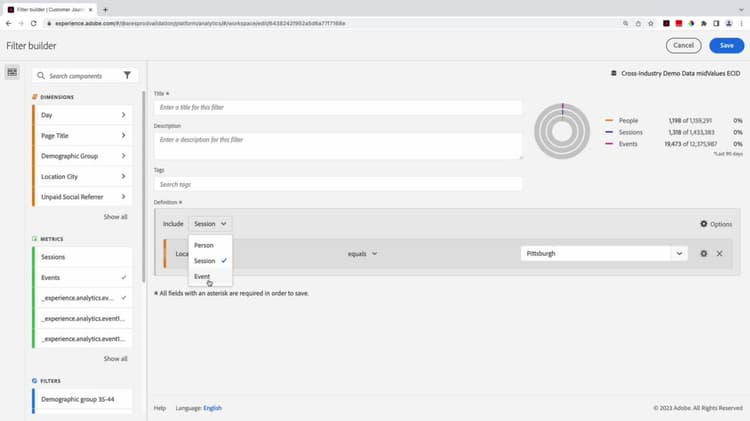Click the data view database icon
This screenshot has width=750, height=421.
(614, 73)
